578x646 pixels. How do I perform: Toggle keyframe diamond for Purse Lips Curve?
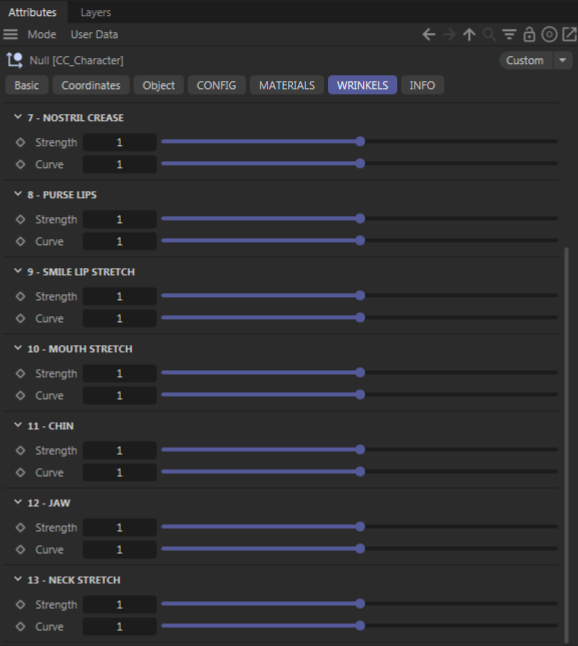click(20, 241)
